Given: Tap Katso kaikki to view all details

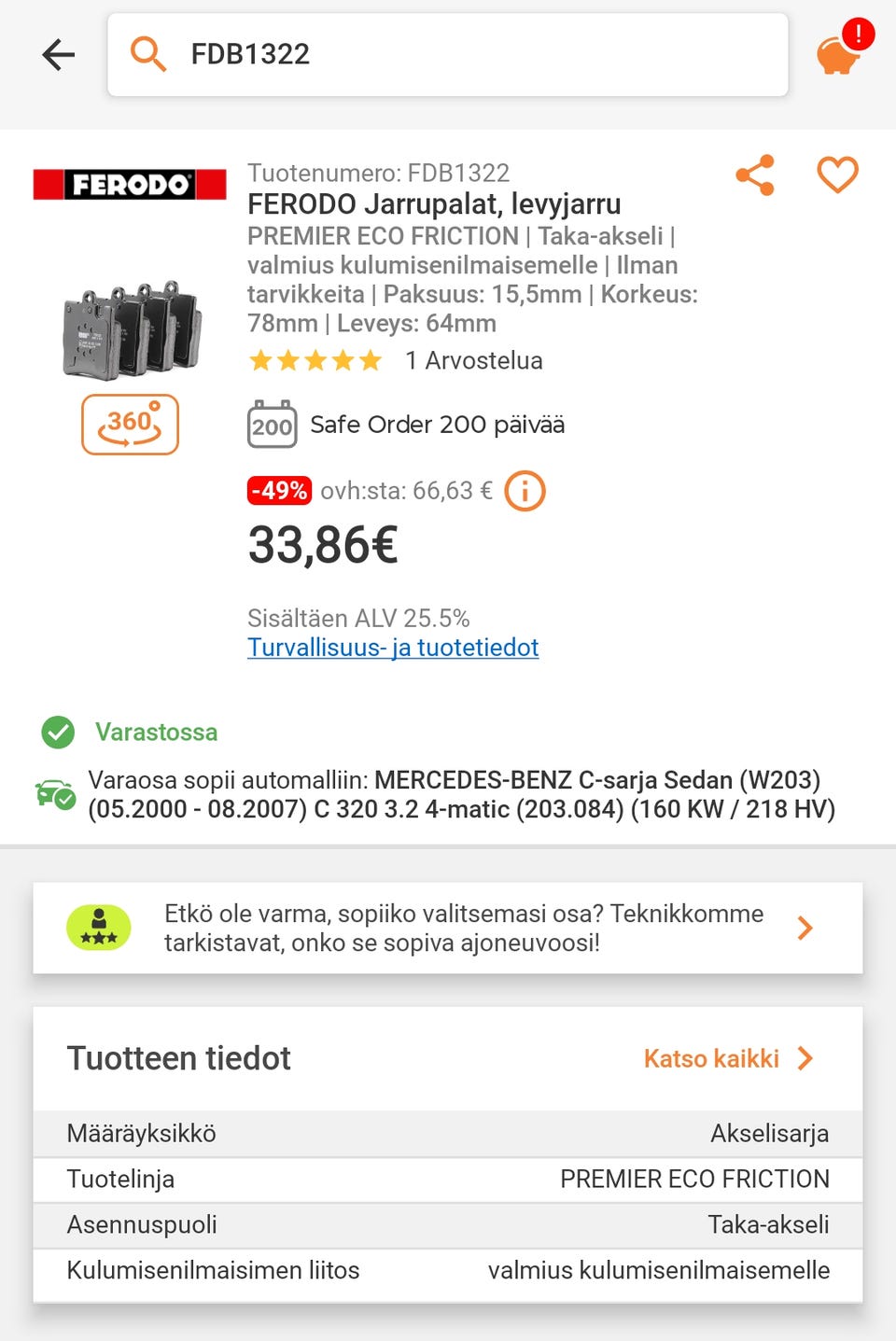Looking at the screenshot, I should pos(711,1058).
